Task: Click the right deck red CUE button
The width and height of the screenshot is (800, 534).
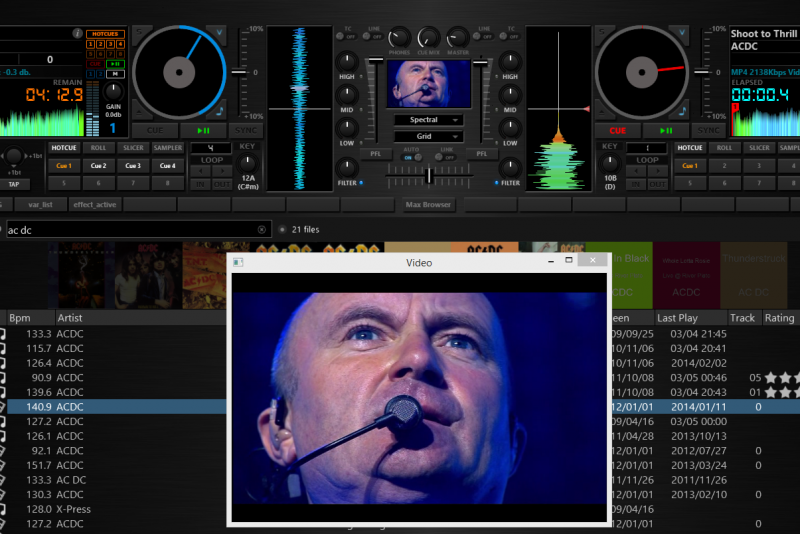Action: pyautogui.click(x=617, y=131)
